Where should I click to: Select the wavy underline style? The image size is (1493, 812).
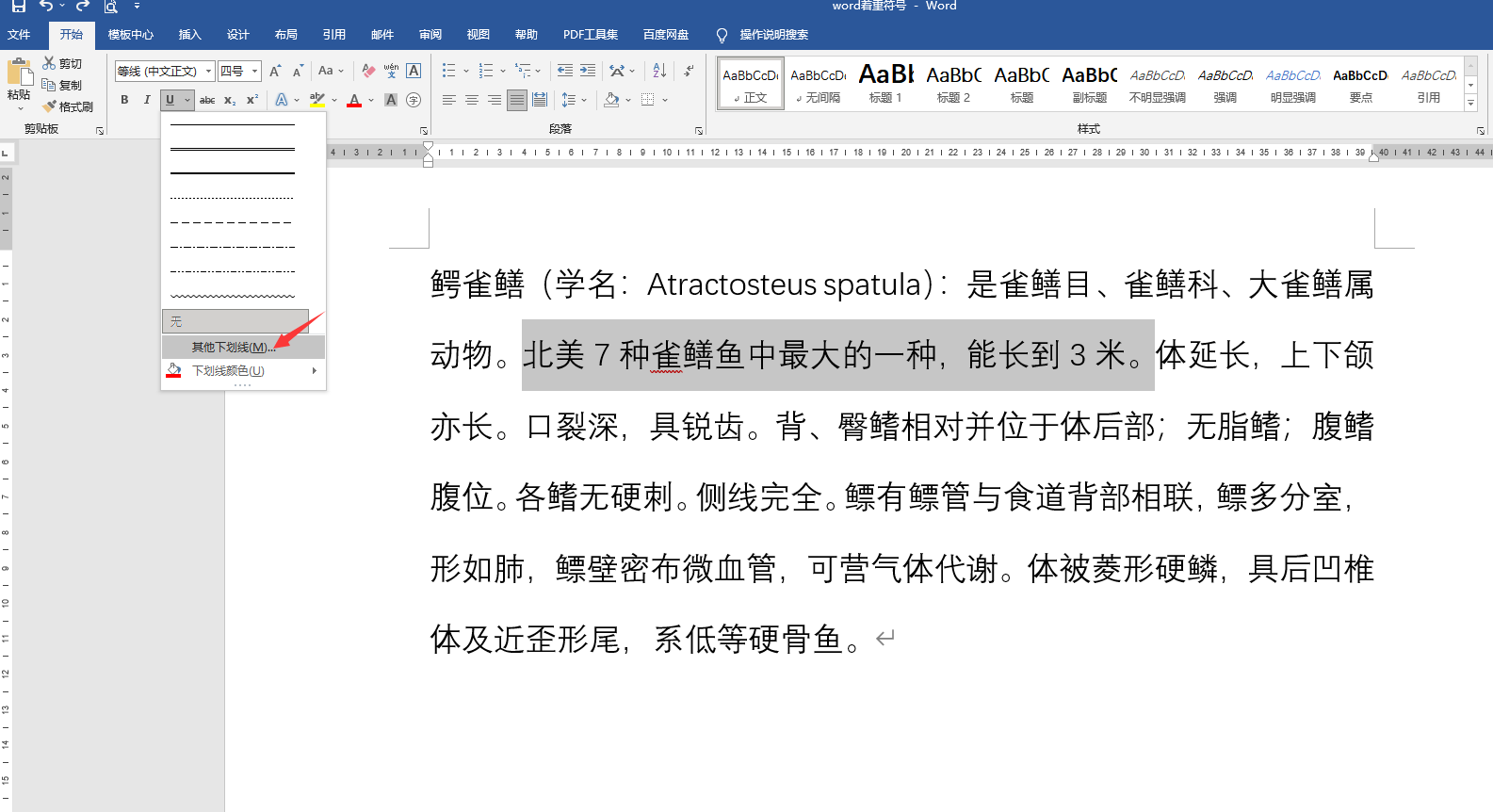click(x=233, y=296)
